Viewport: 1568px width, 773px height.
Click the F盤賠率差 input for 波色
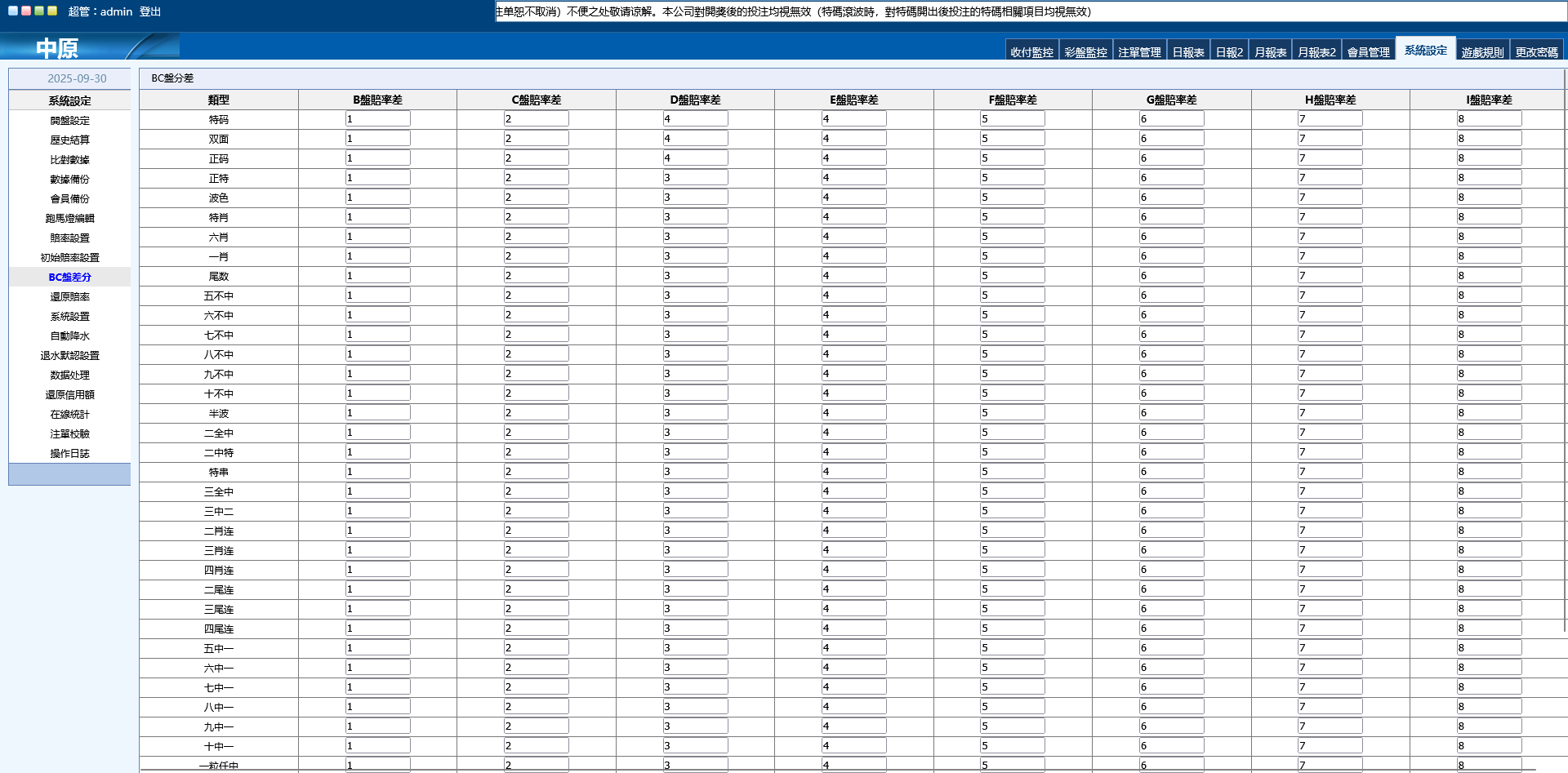pyautogui.click(x=1012, y=198)
